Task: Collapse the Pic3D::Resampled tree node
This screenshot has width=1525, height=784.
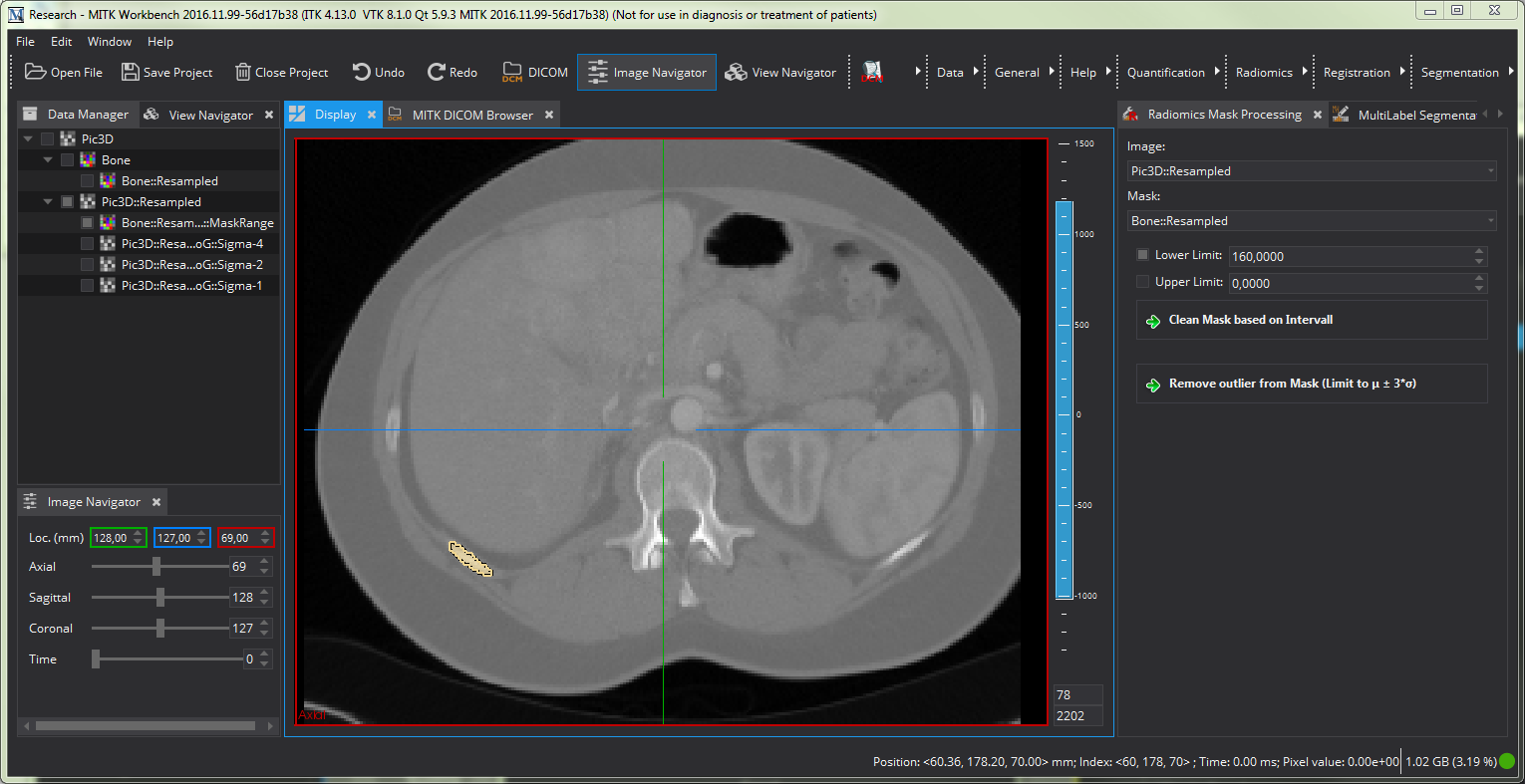Action: 48,201
